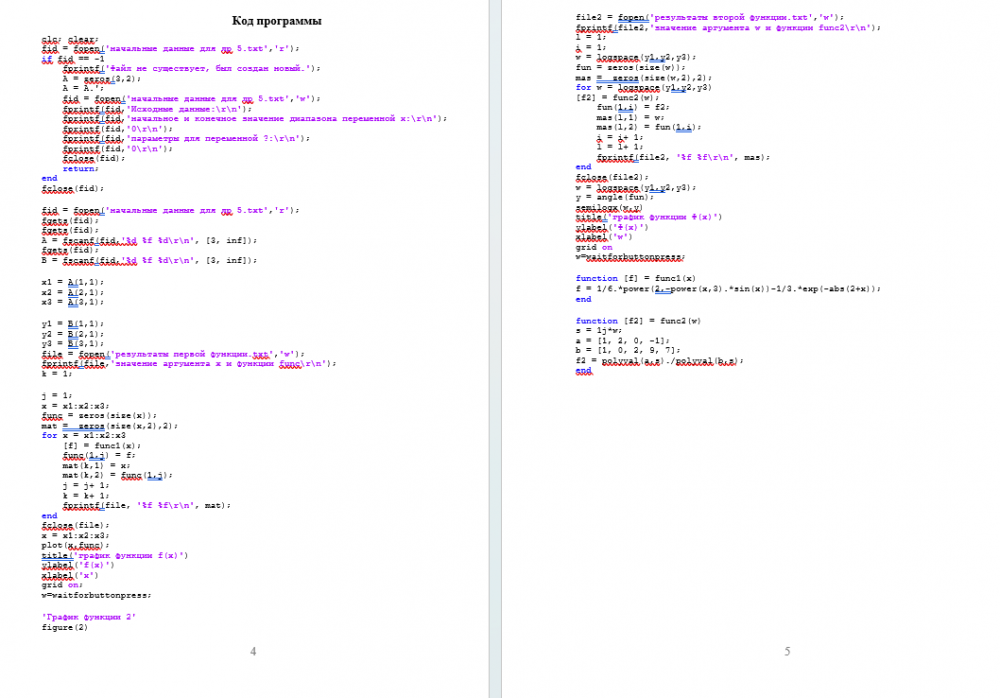The height and width of the screenshot is (698, 1000).
Task: Click the line 'fun(1,i) = f2;'
Action: (x=633, y=107)
